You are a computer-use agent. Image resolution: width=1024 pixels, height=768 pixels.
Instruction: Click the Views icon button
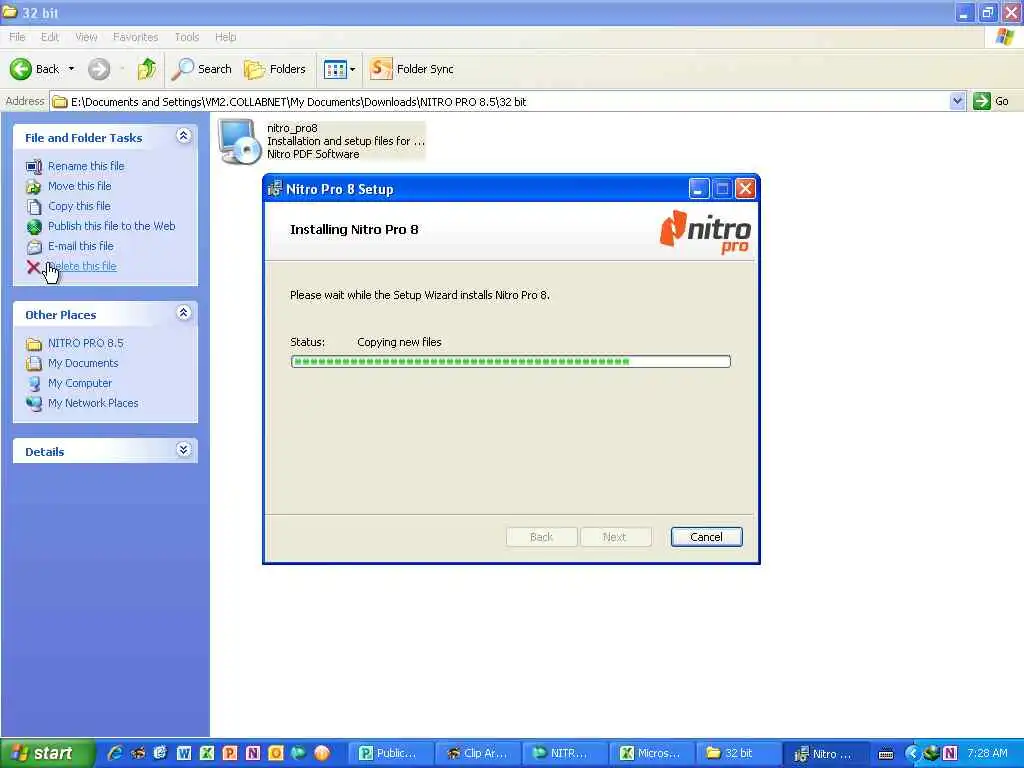click(x=335, y=69)
